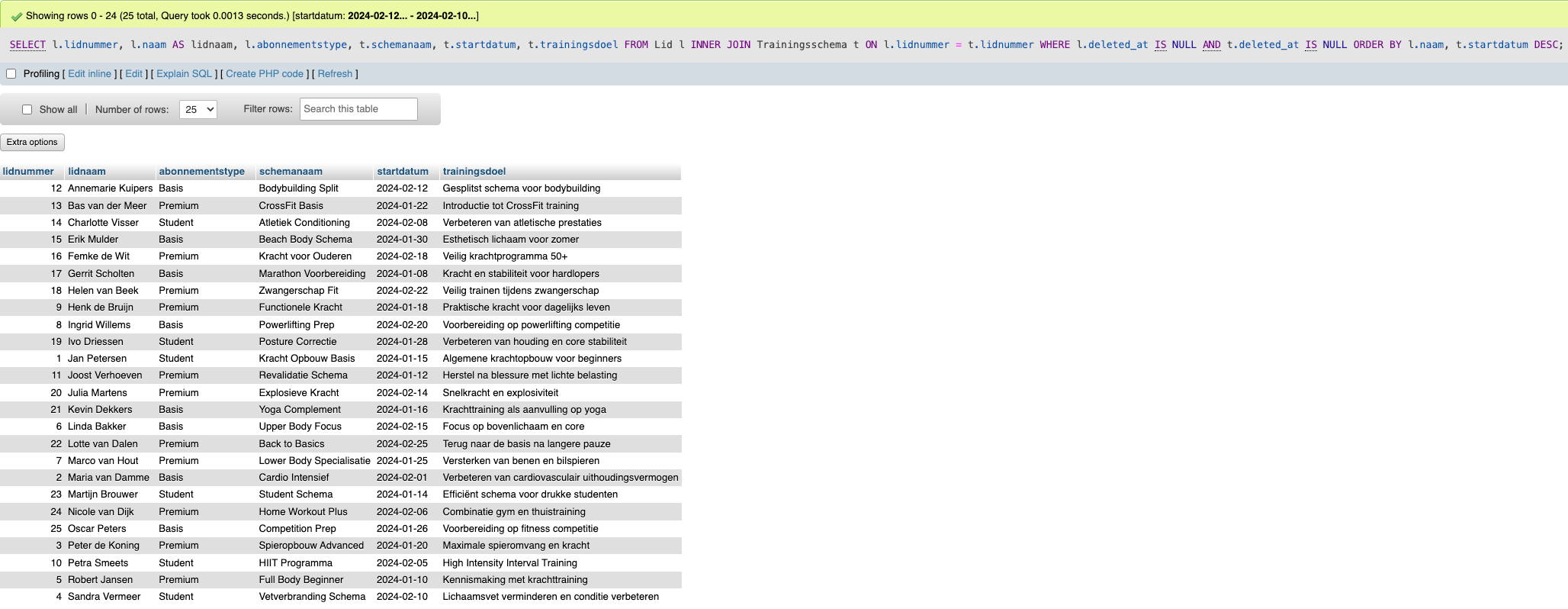
Task: Click the Cardio Intensief cell
Action: (314, 478)
